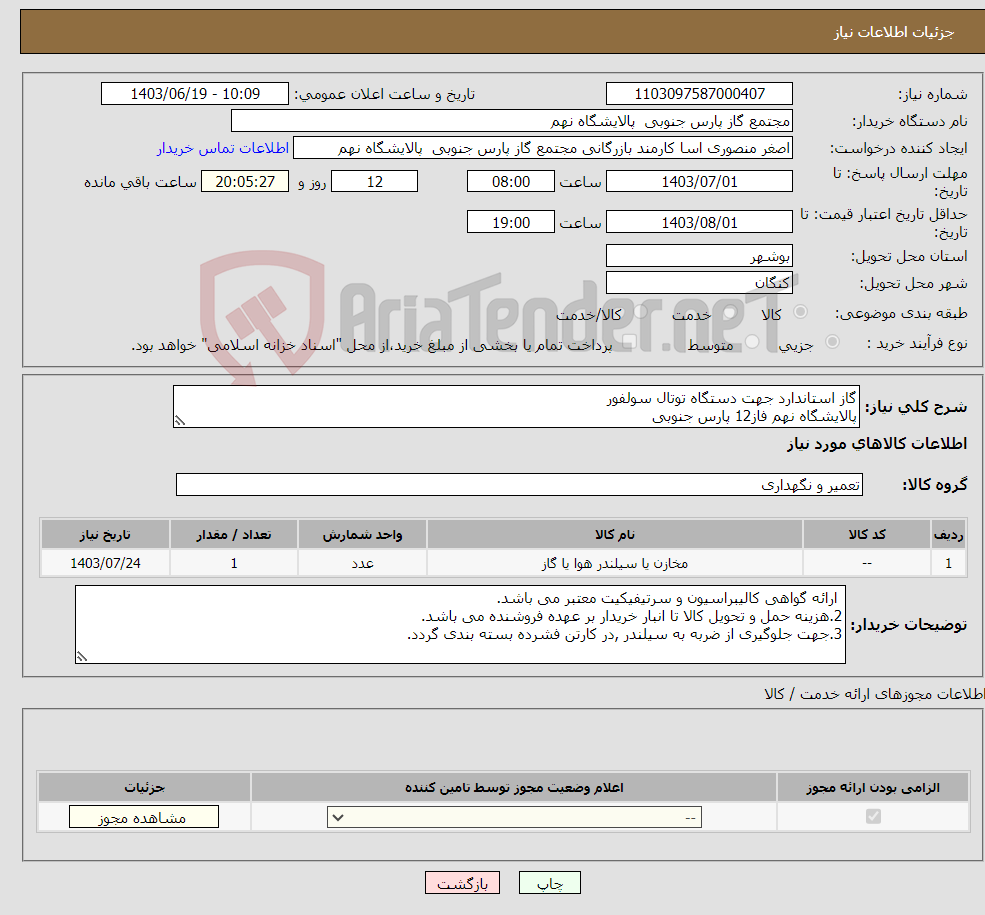Select the متوسط purchase type radio
The image size is (985, 915).
pyautogui.click(x=752, y=342)
